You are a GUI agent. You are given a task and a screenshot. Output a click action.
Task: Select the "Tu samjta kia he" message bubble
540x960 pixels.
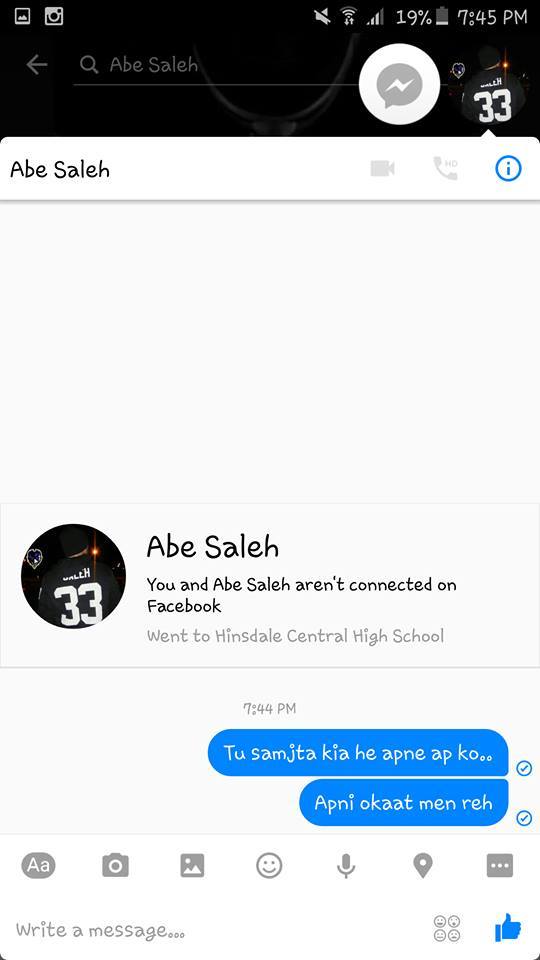pos(358,752)
